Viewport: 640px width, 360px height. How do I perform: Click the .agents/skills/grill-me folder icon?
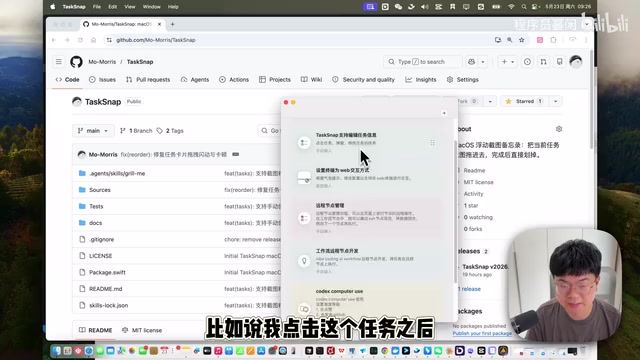tap(82, 173)
